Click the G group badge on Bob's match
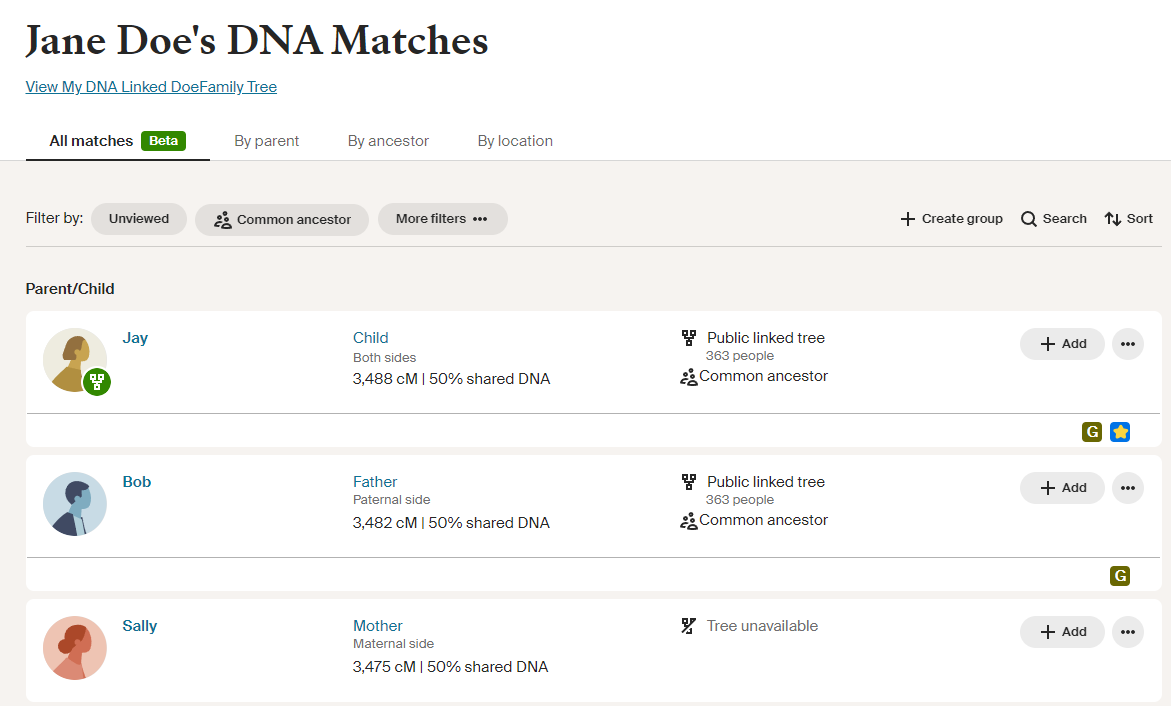The height and width of the screenshot is (706, 1171). (x=1119, y=576)
